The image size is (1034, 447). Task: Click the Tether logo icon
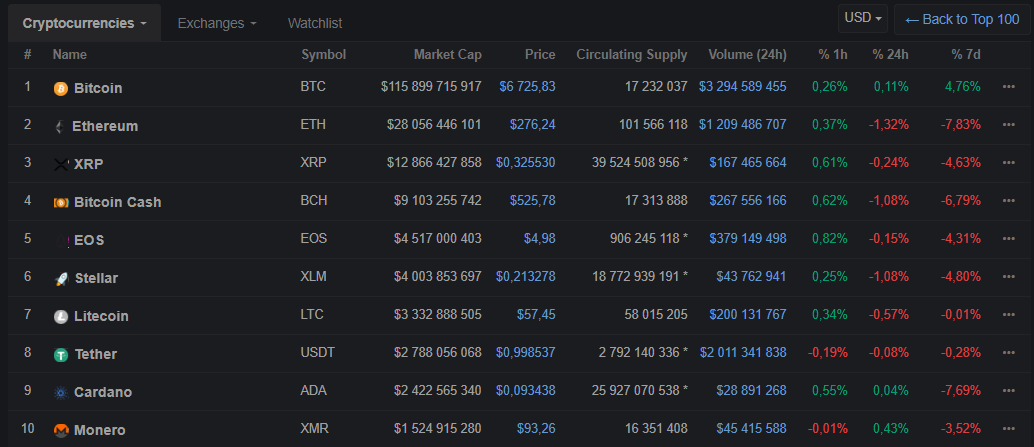pyautogui.click(x=61, y=354)
